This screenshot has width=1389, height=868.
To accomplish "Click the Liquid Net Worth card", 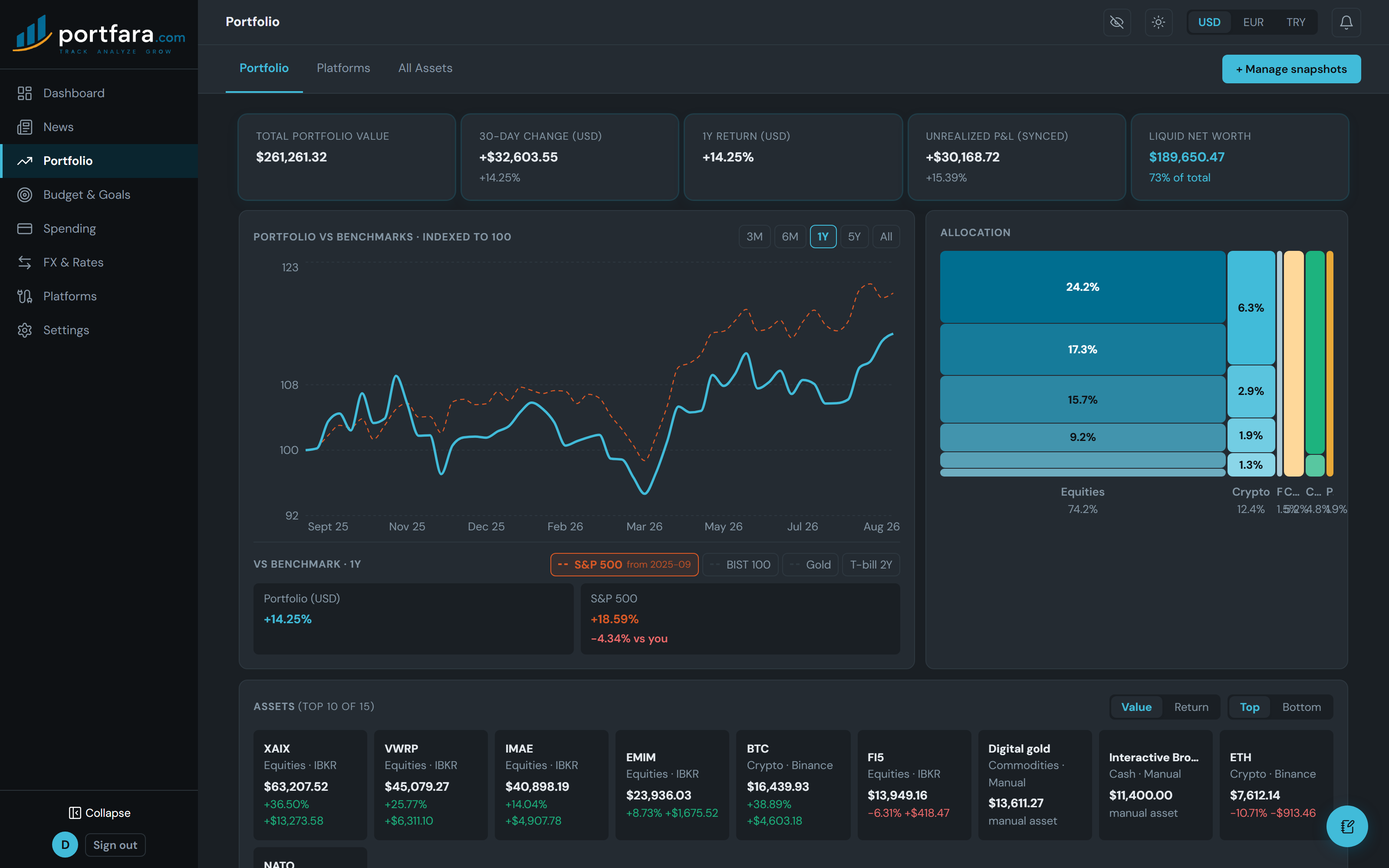I will click(x=1240, y=157).
